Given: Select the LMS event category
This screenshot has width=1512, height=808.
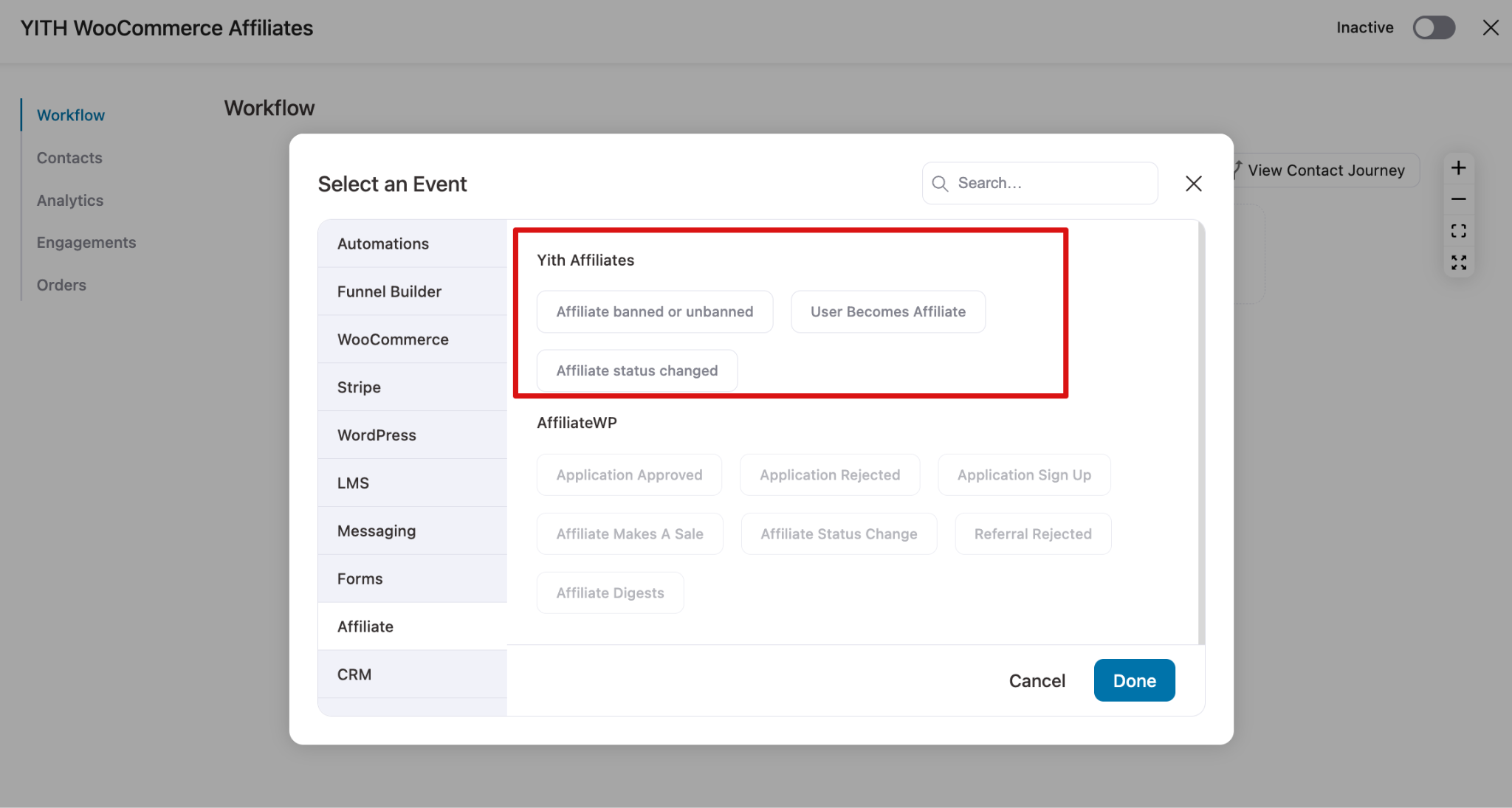Looking at the screenshot, I should (x=412, y=483).
